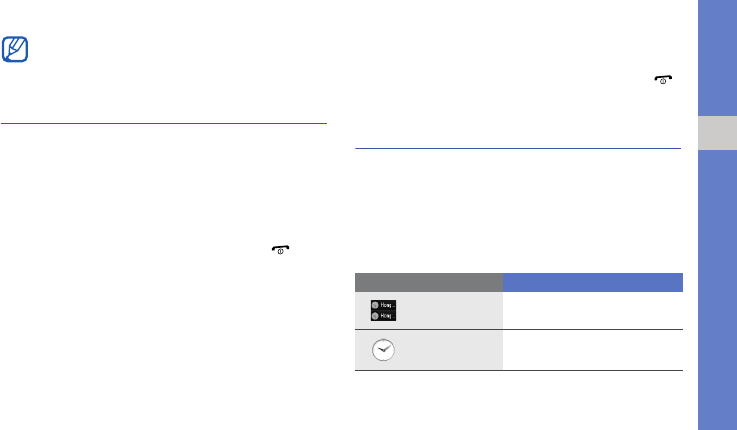Click the bottom entry of dual clock widget
Screen dimensions: 737x430
point(383,315)
